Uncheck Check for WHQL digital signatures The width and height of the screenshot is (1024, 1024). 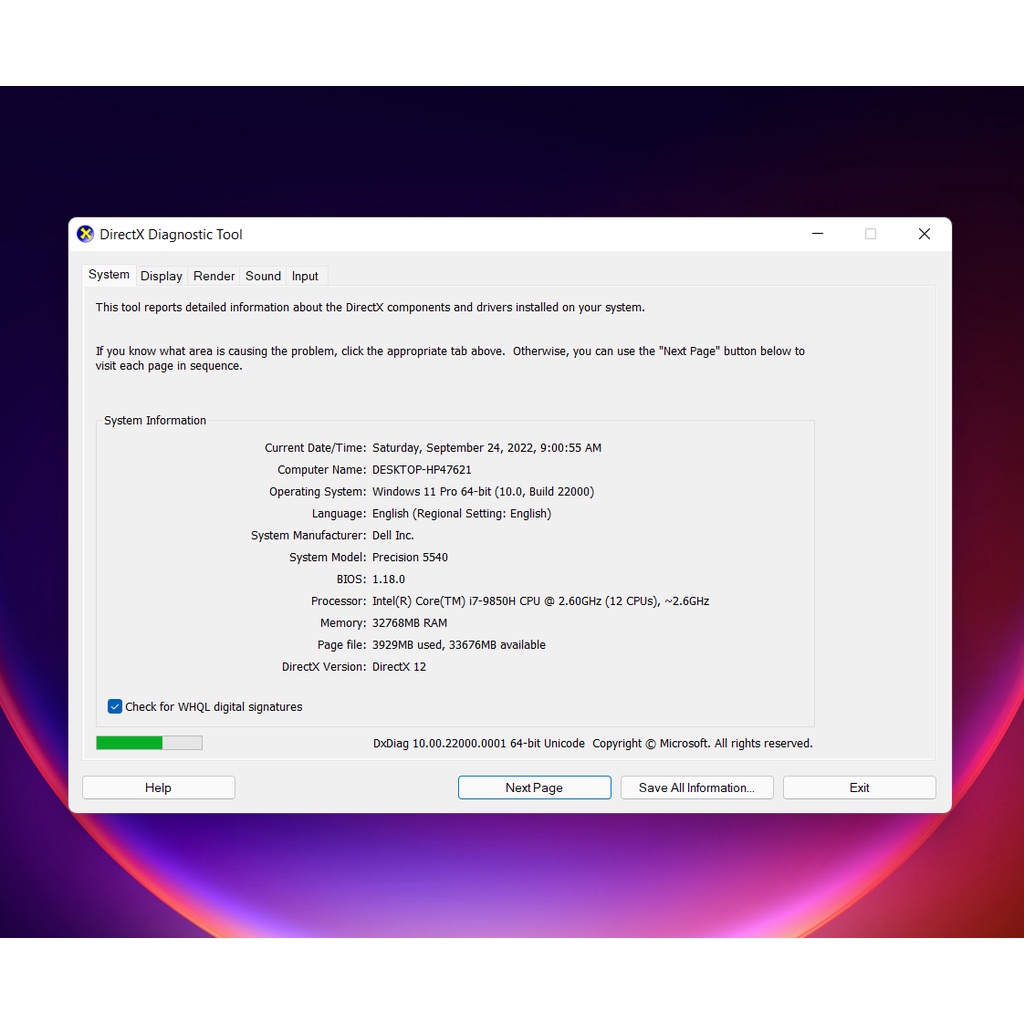[x=115, y=707]
